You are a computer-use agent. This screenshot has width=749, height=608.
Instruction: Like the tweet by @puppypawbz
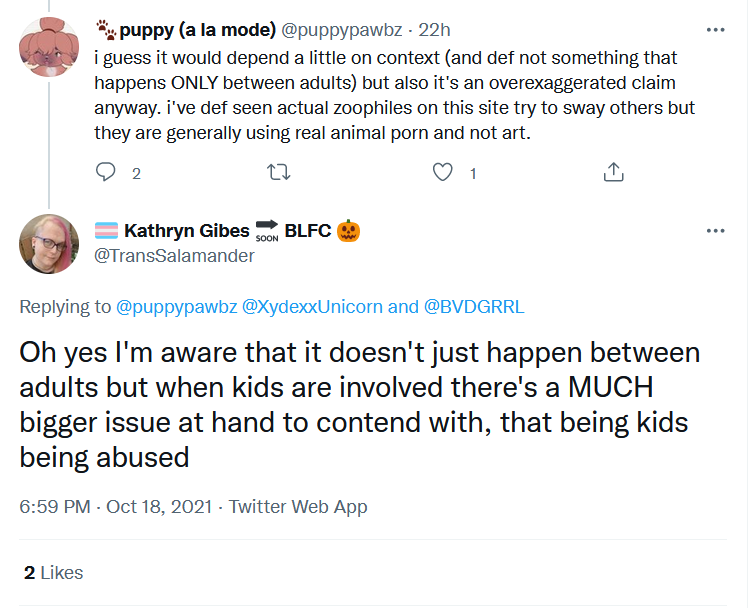[442, 172]
